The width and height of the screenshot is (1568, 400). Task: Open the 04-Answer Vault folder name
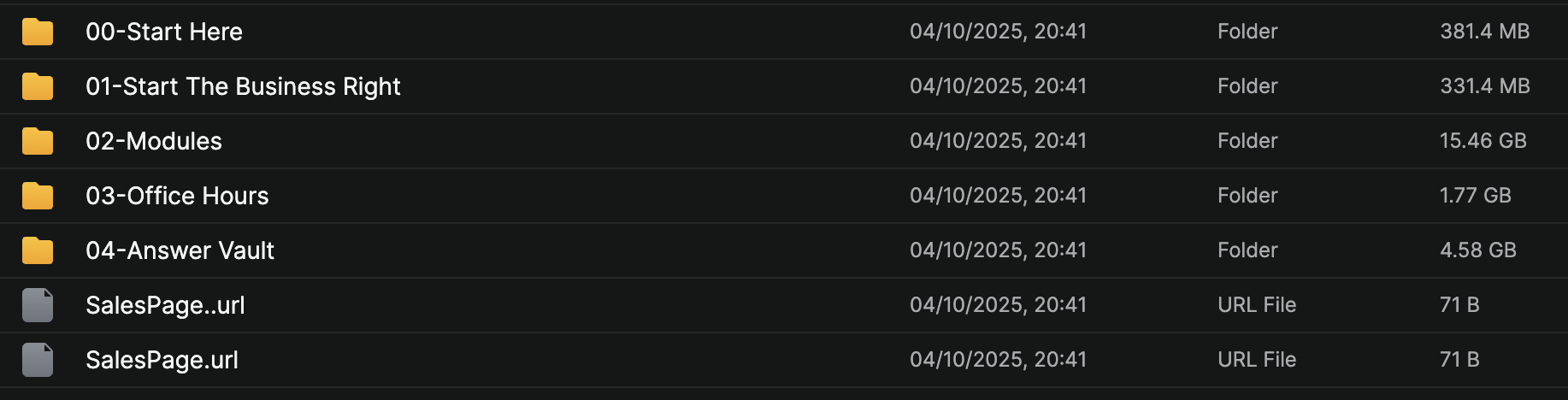click(x=180, y=251)
